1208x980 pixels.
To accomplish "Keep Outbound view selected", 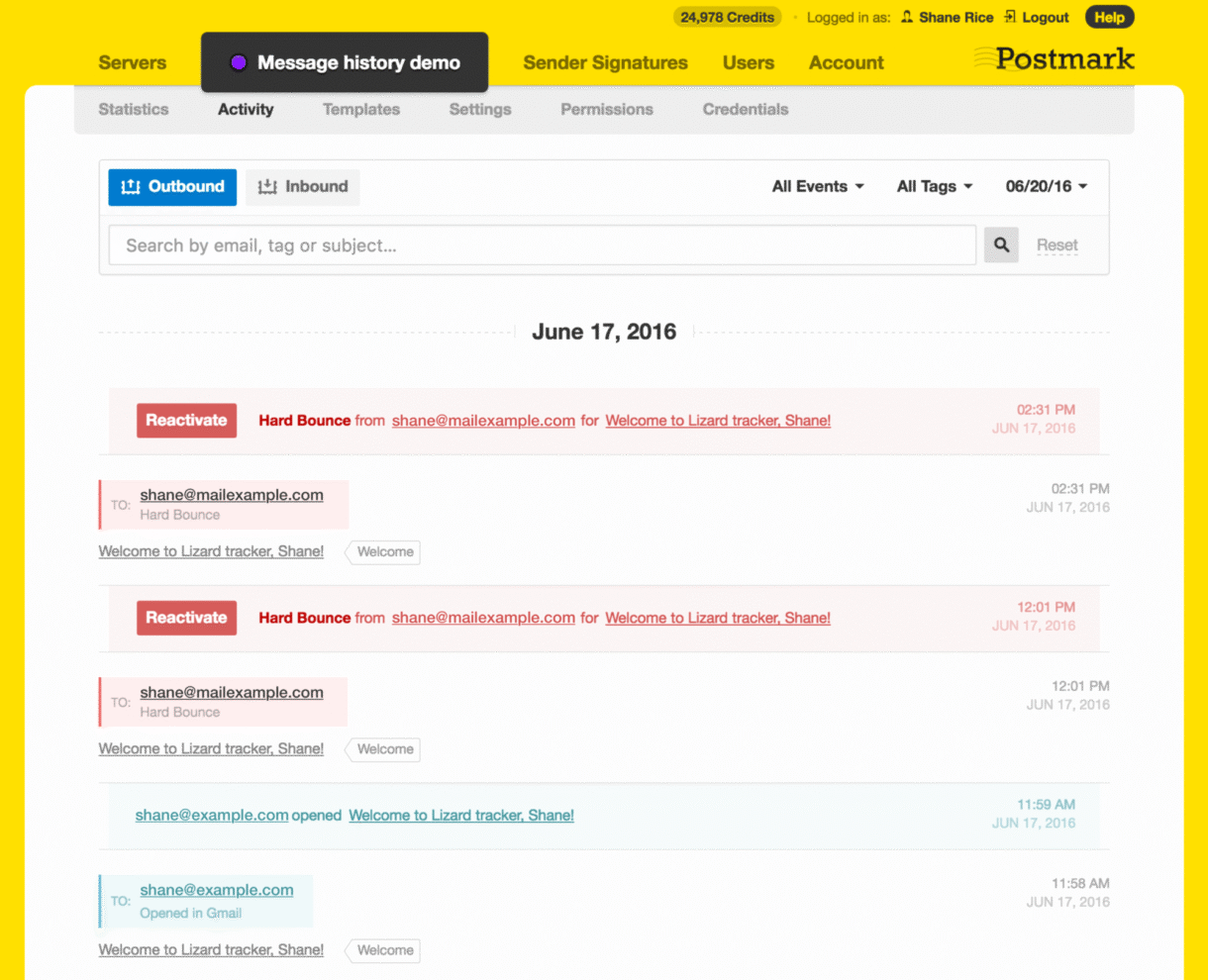I will 172,186.
